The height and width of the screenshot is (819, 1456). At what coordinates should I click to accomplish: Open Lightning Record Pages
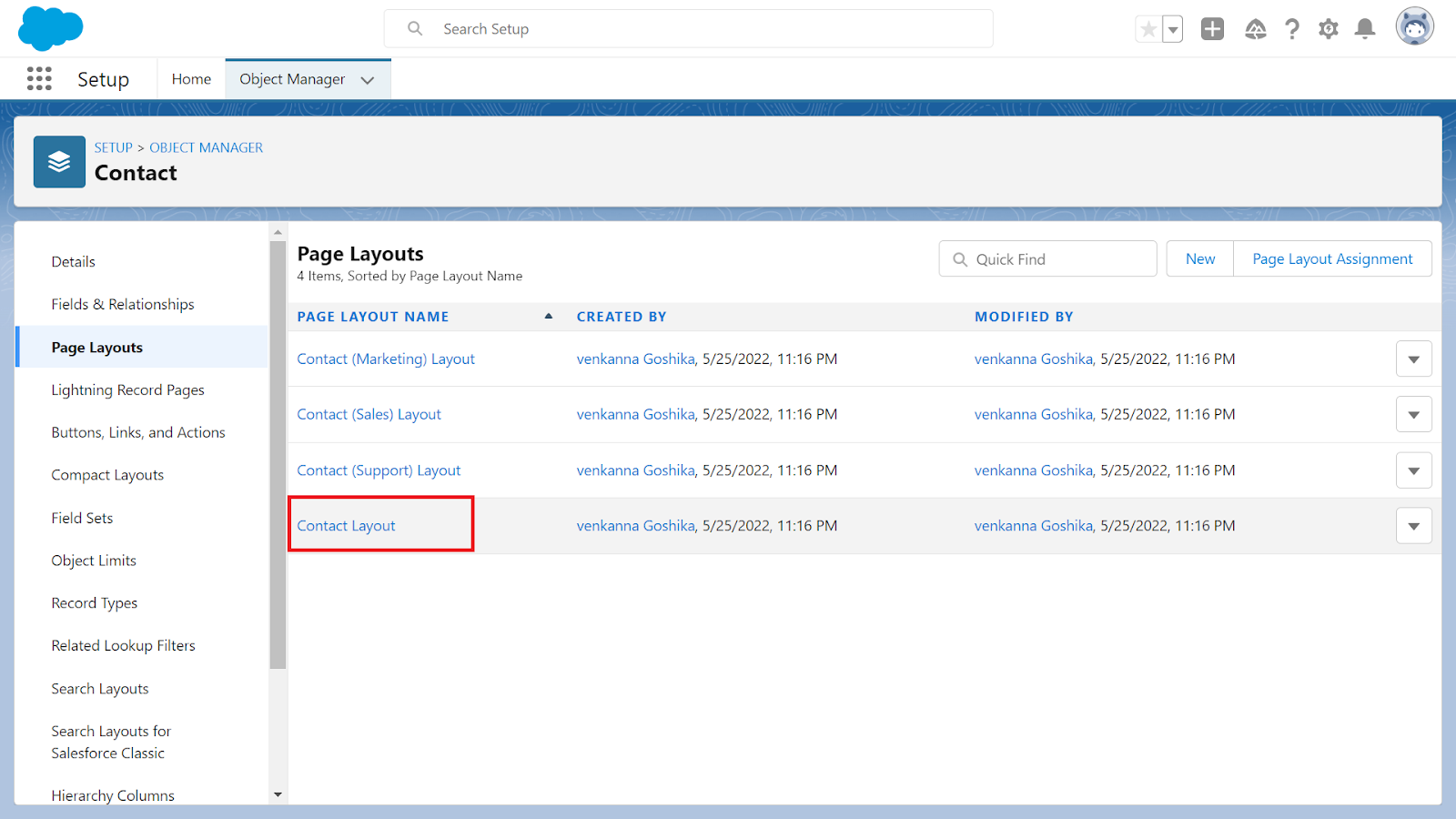pos(127,390)
